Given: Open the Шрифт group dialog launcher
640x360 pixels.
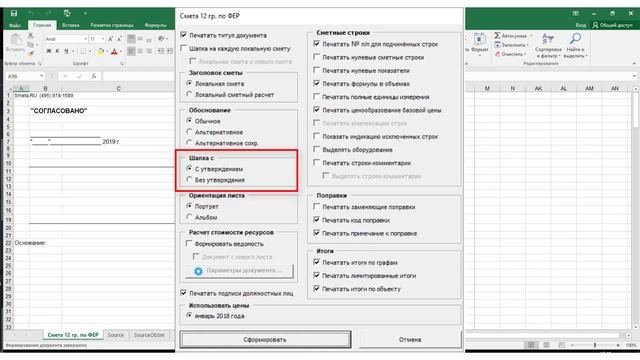Looking at the screenshot, I should pos(122,64).
